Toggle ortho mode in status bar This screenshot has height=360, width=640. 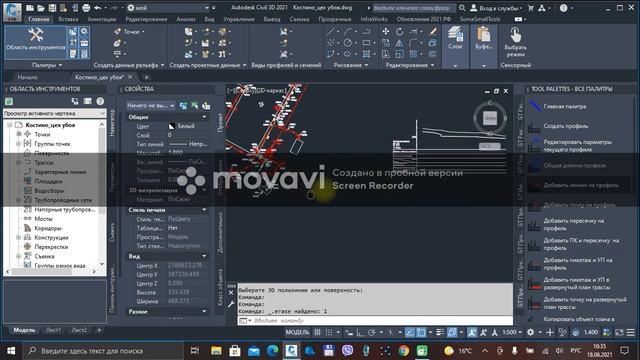pyautogui.click(x=360, y=332)
